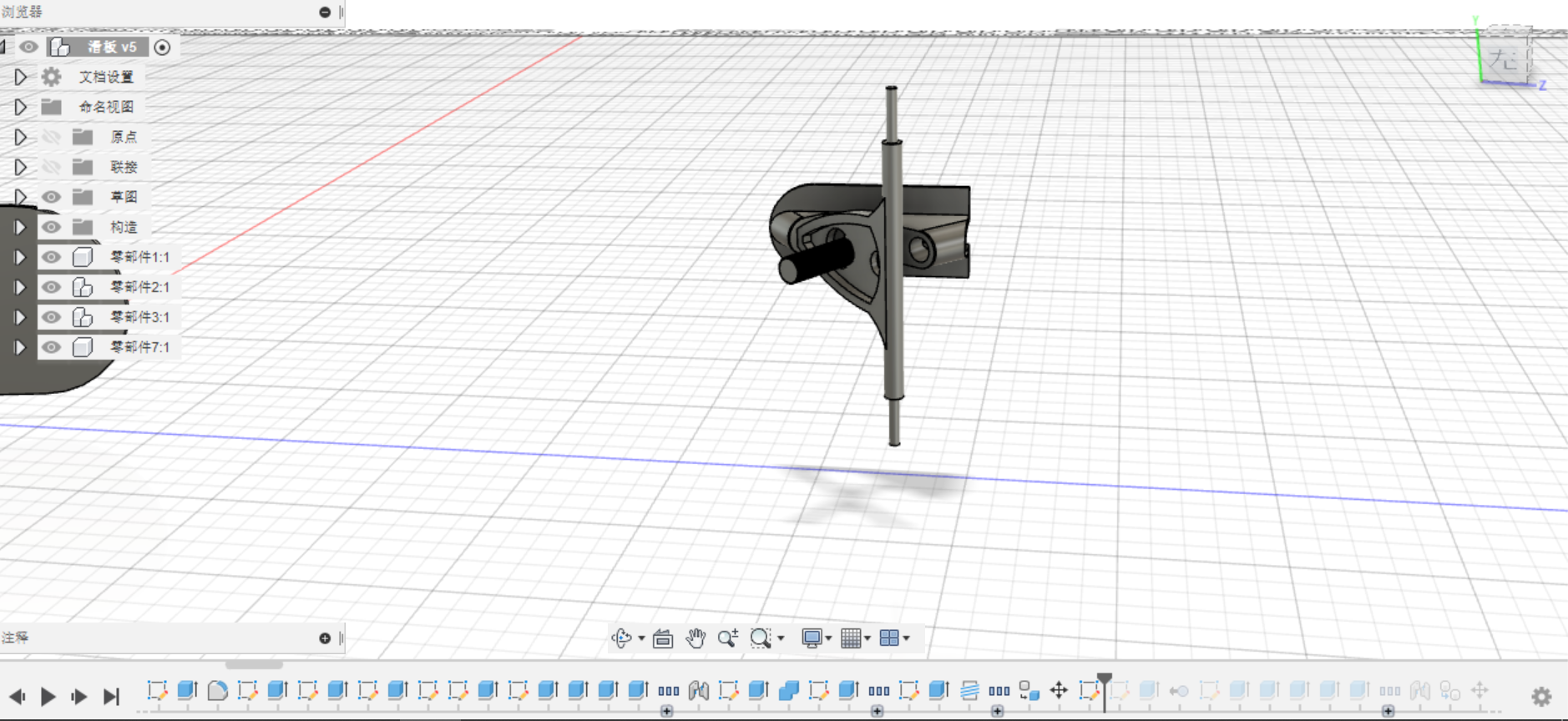The height and width of the screenshot is (721, 1568).
Task: Hide the 草图 sketches folder
Action: pyautogui.click(x=51, y=197)
